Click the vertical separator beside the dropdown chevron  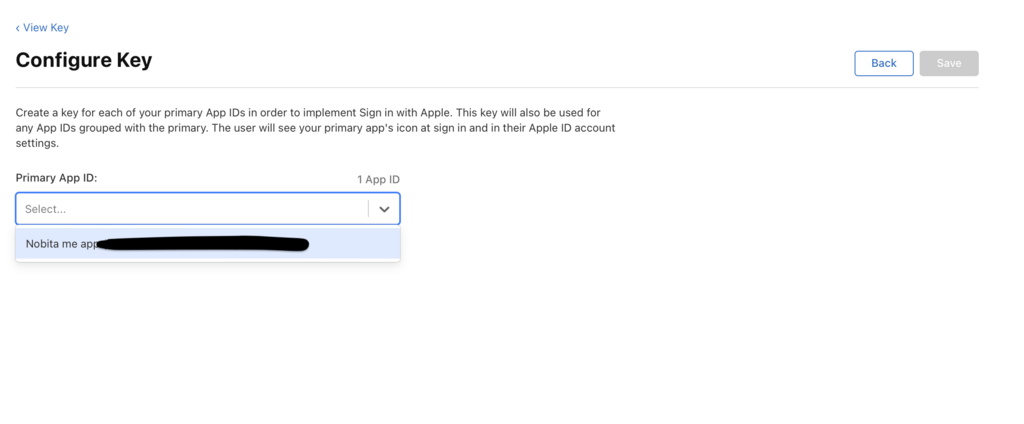(369, 209)
